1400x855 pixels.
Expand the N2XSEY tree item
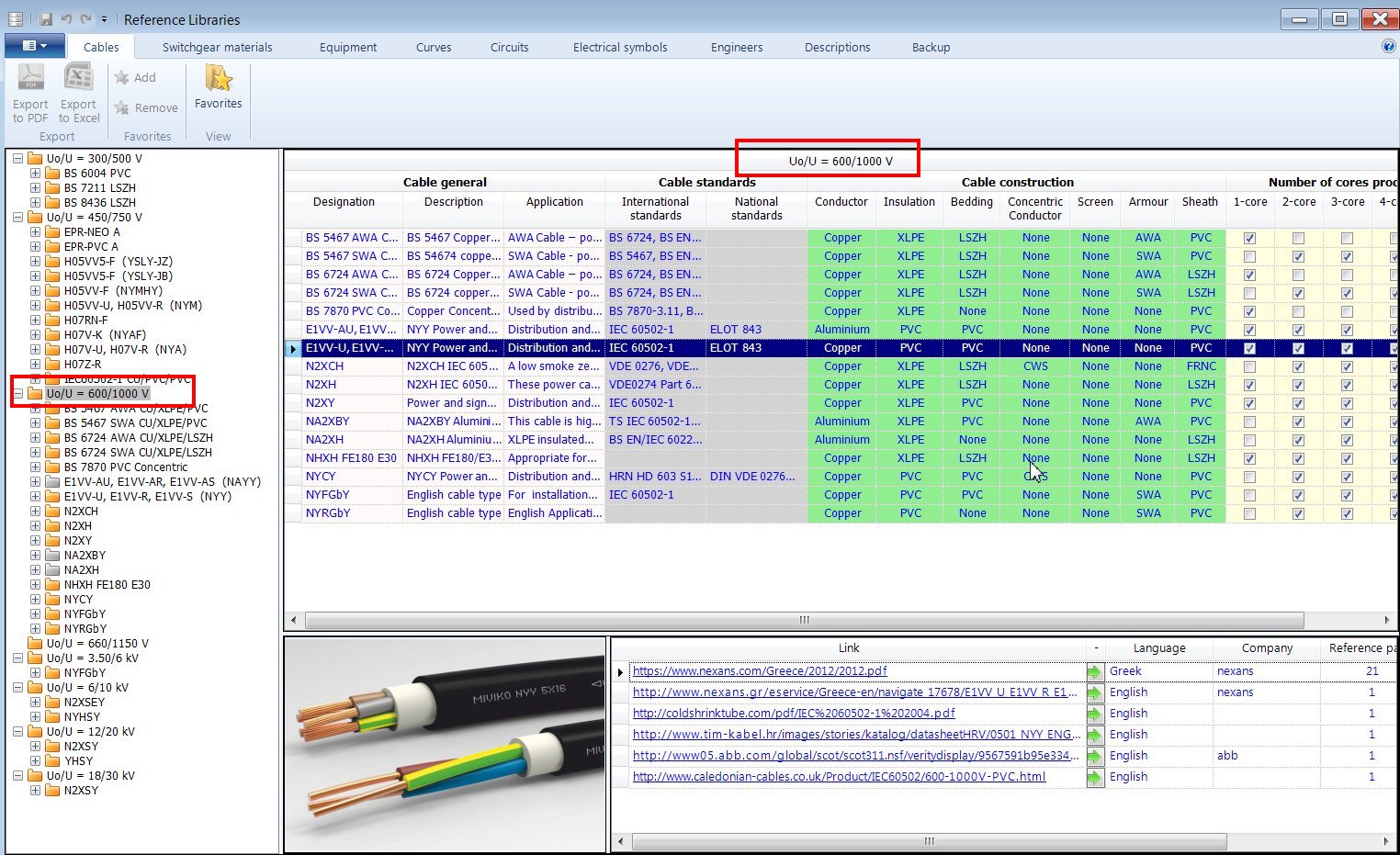point(34,702)
